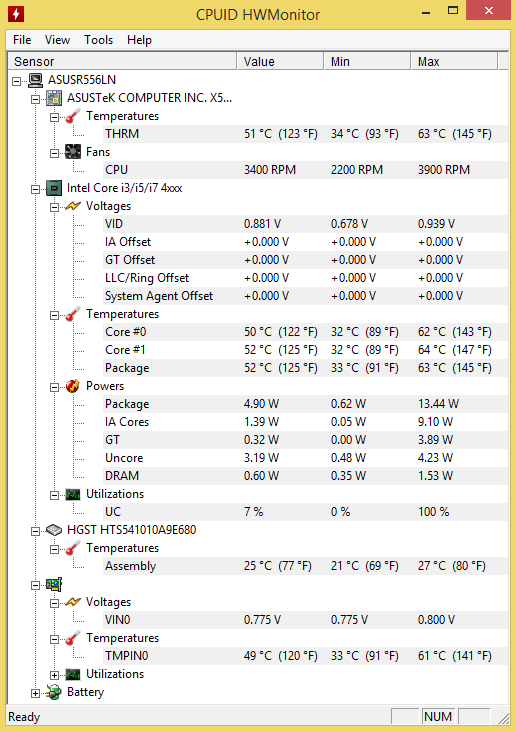This screenshot has width=516, height=732.
Task: Click the CPU Voltages lightning icon
Action: coord(73,206)
